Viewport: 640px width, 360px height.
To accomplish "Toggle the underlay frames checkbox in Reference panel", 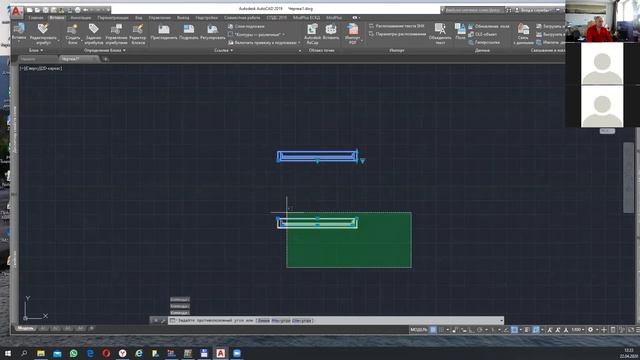I will click(231, 34).
